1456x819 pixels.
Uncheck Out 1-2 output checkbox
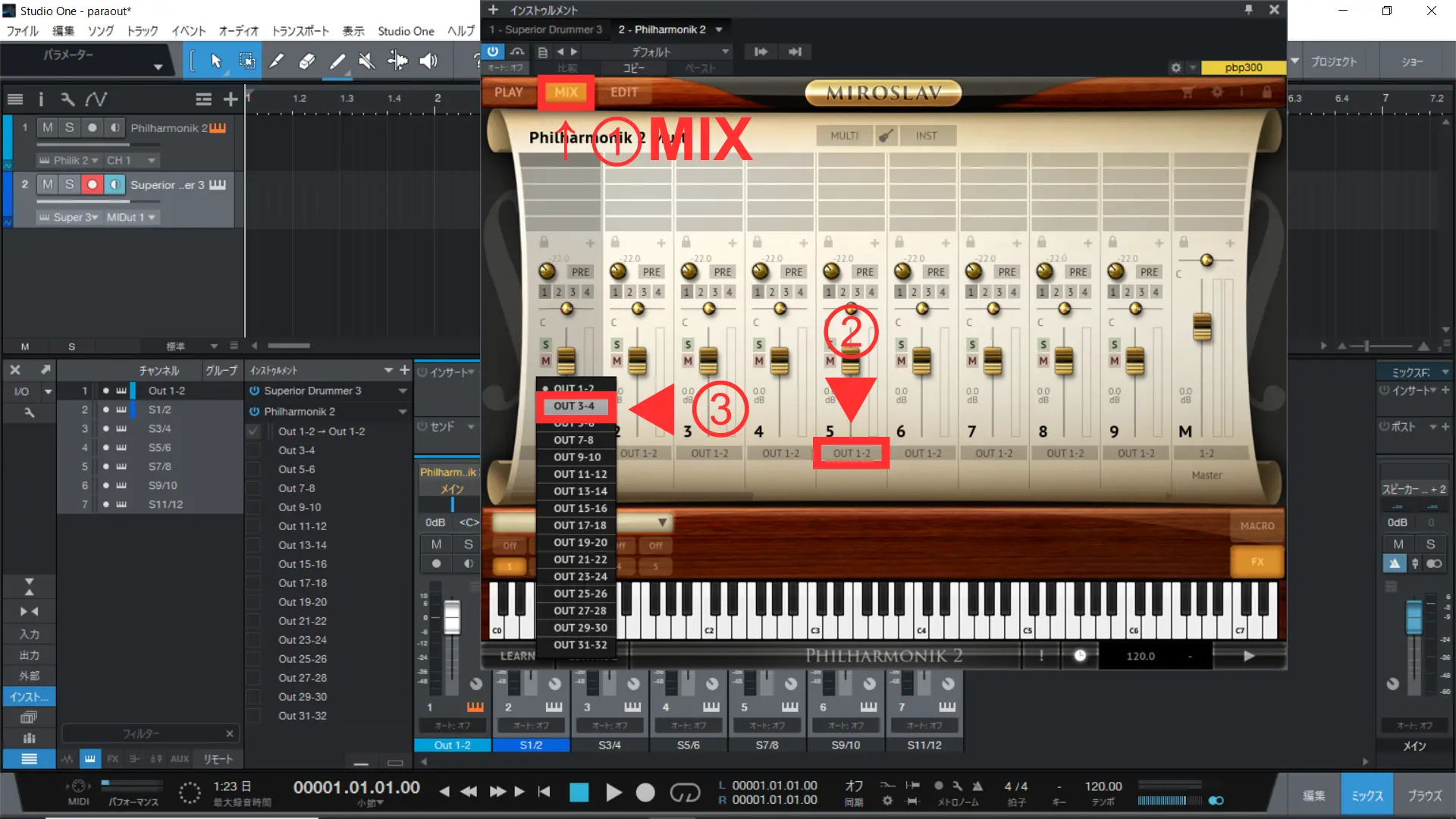(254, 431)
